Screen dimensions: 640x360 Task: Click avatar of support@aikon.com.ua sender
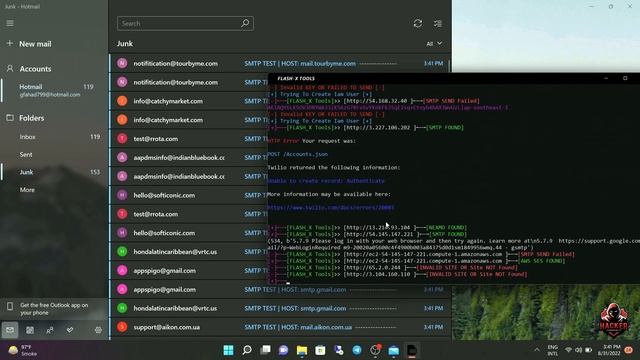point(122,327)
